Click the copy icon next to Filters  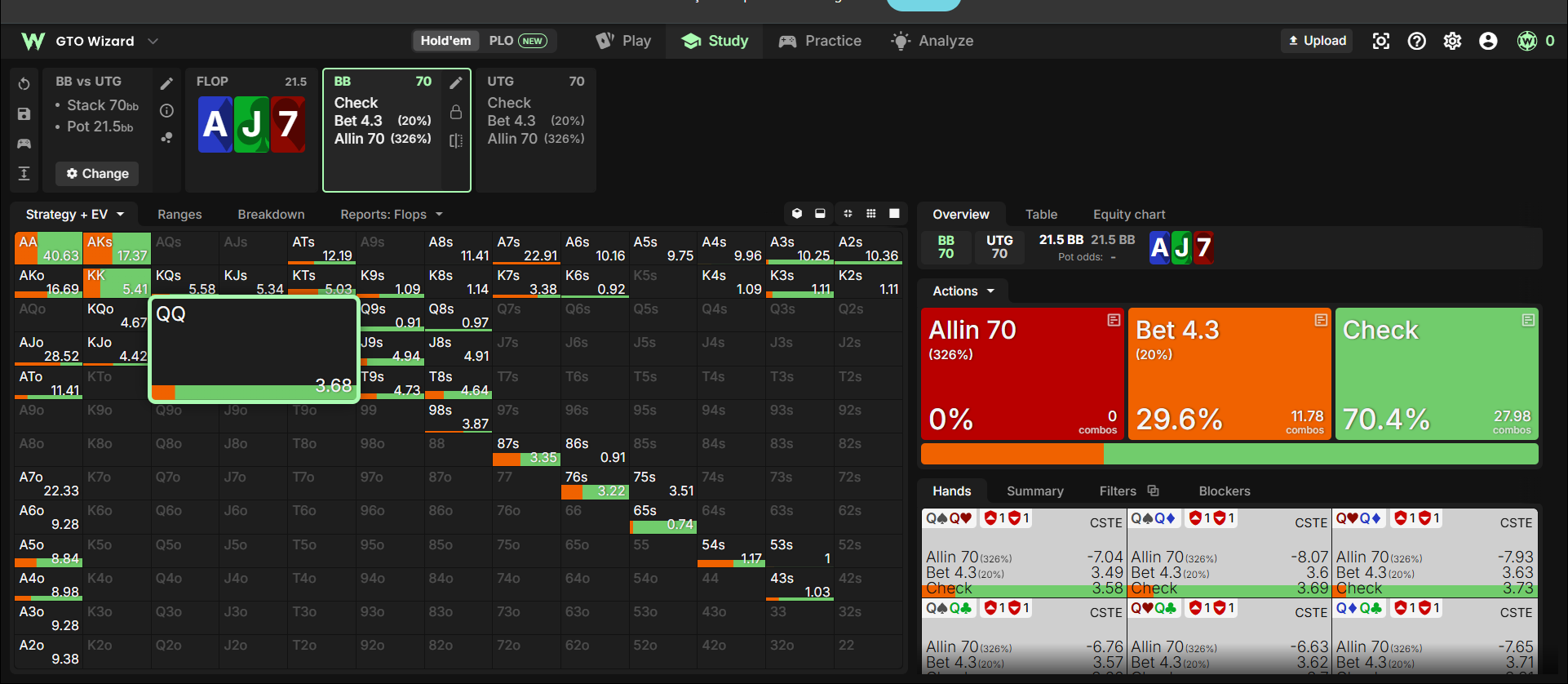tap(1153, 491)
